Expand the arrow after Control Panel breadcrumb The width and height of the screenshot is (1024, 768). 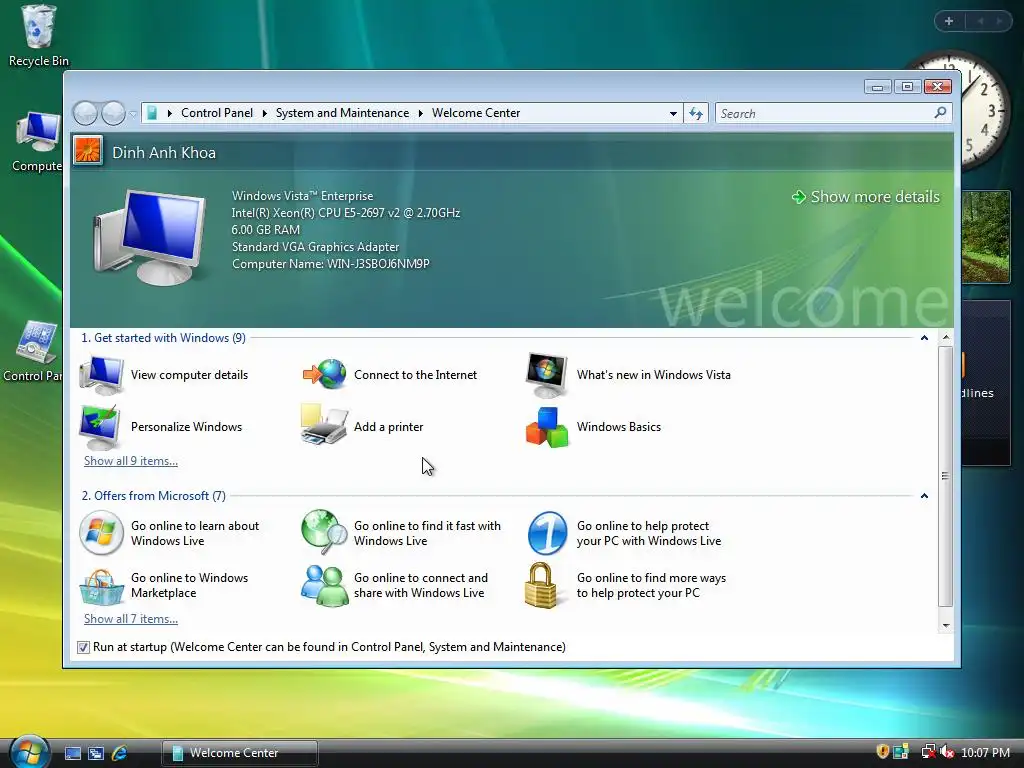point(264,113)
